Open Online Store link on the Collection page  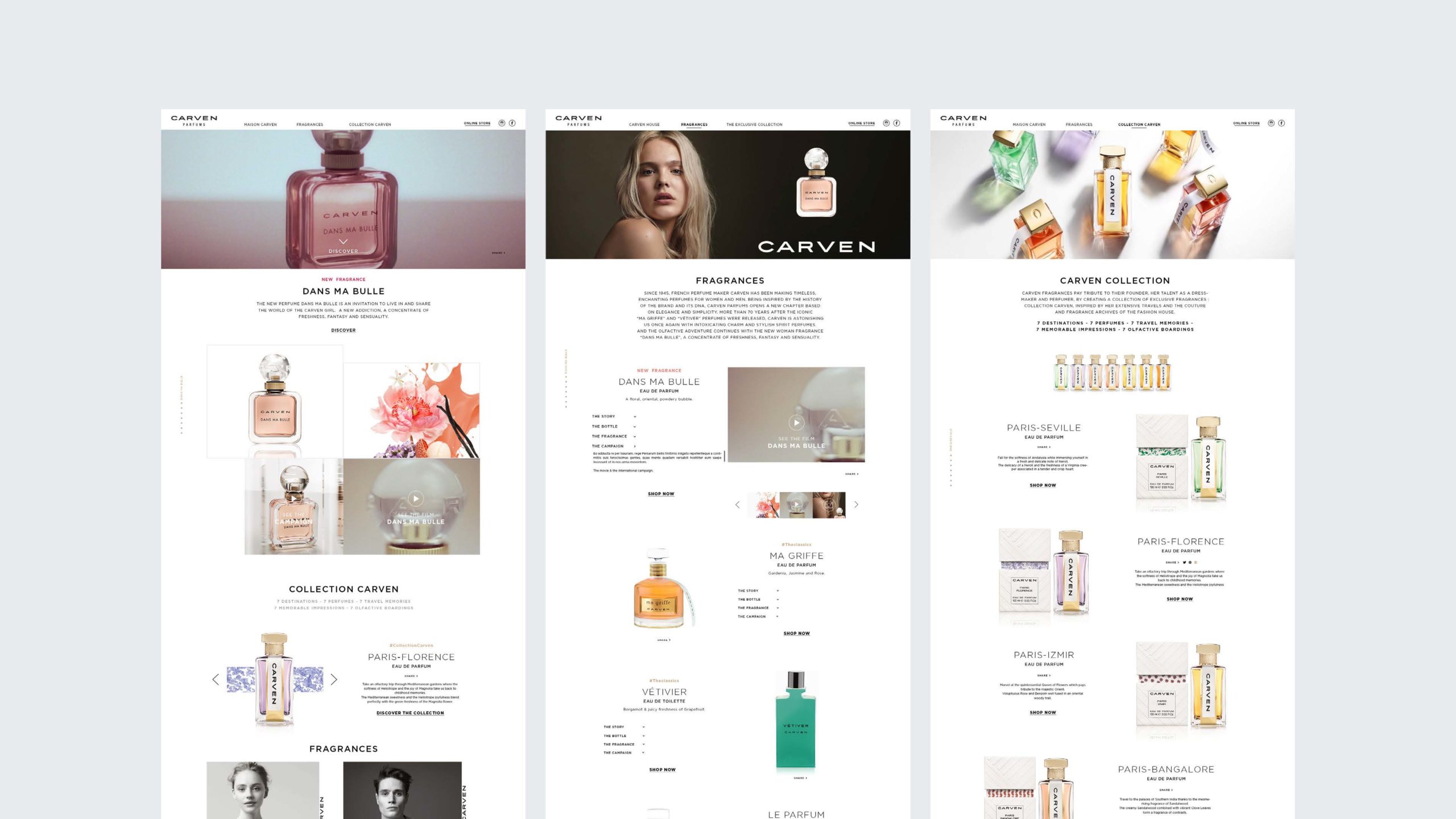pos(1246,123)
